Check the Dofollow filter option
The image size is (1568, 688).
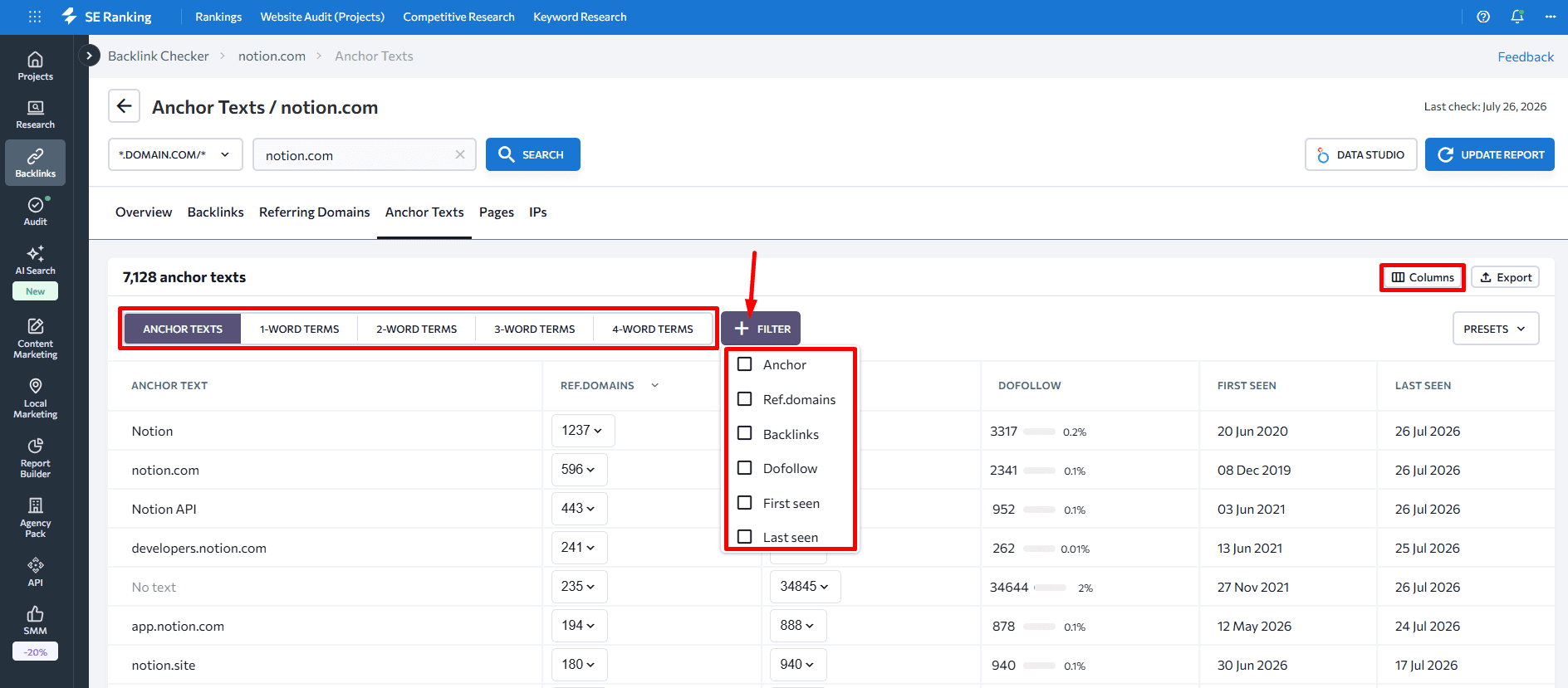tap(745, 468)
